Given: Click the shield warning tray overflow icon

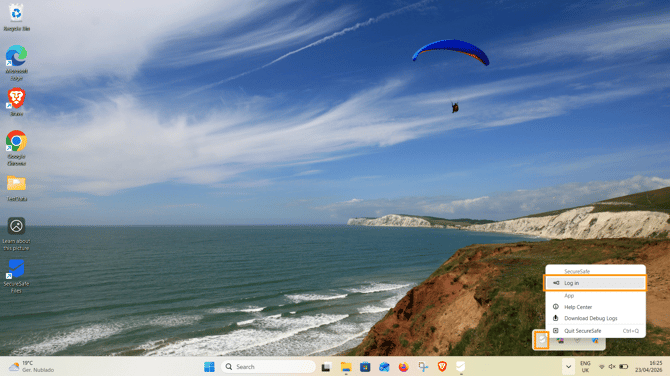Looking at the screenshot, I should tap(595, 341).
